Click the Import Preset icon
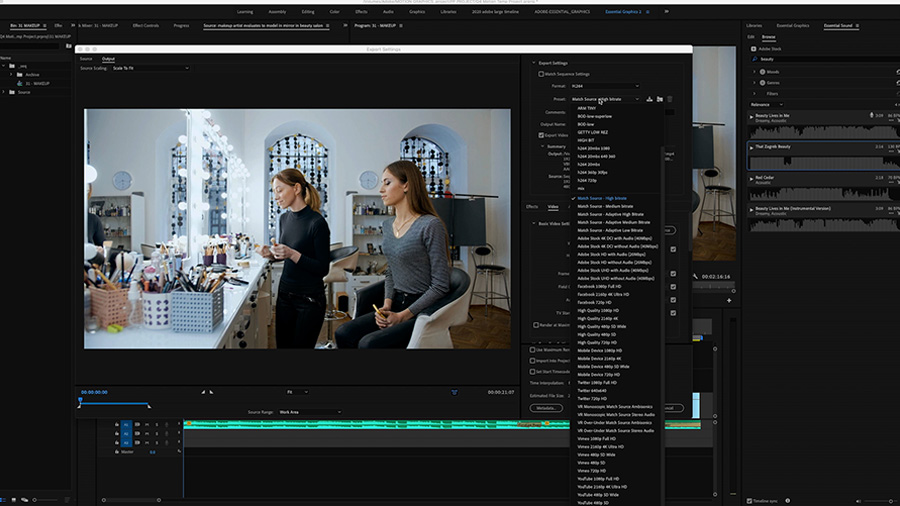 660,99
